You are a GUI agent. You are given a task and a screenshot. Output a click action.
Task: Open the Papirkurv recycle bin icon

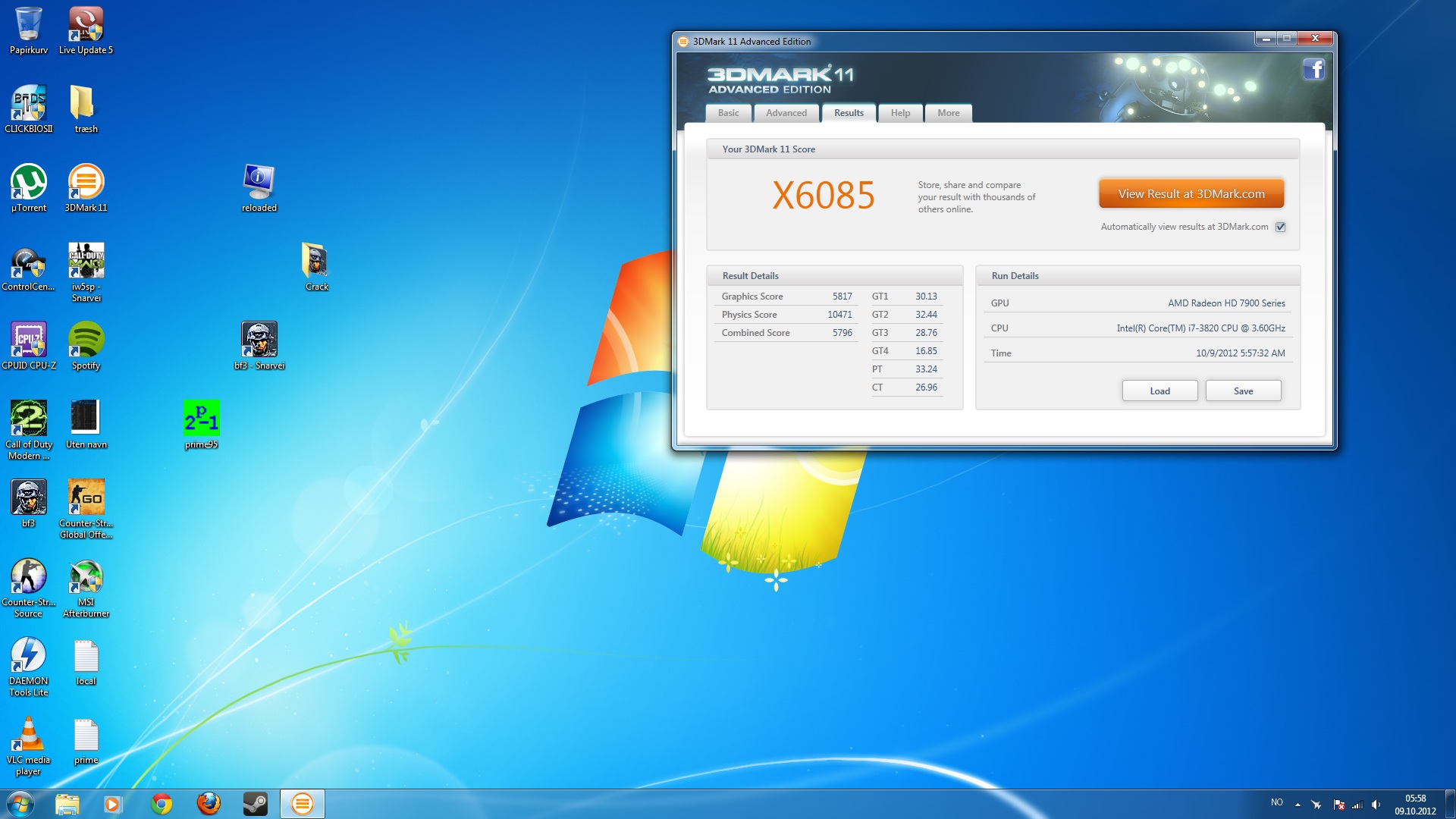(x=28, y=30)
